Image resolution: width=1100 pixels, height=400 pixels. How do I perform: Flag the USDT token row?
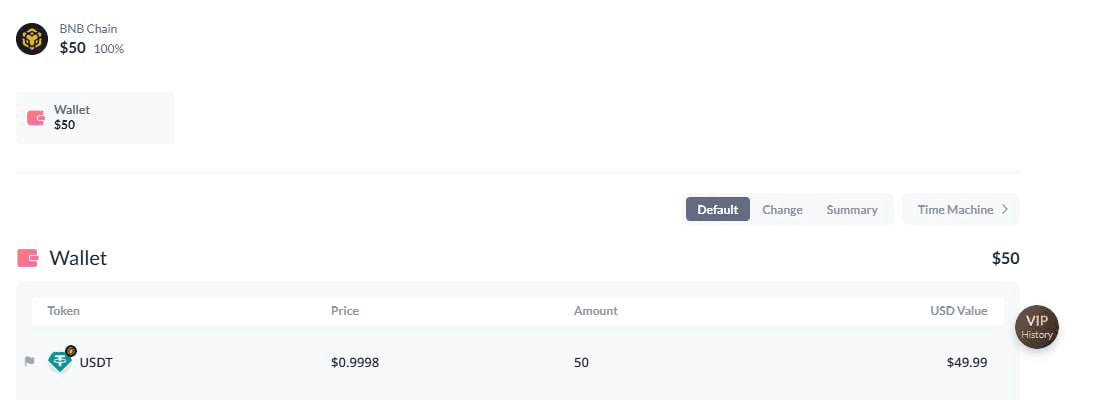[29, 361]
